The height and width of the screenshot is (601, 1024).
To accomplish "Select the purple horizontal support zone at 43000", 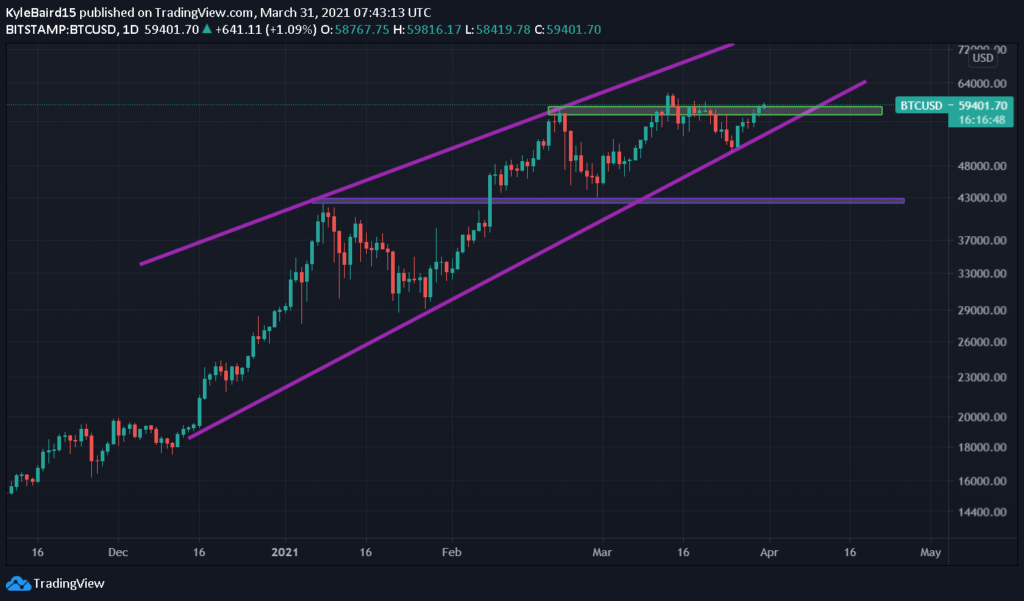I will (x=608, y=201).
